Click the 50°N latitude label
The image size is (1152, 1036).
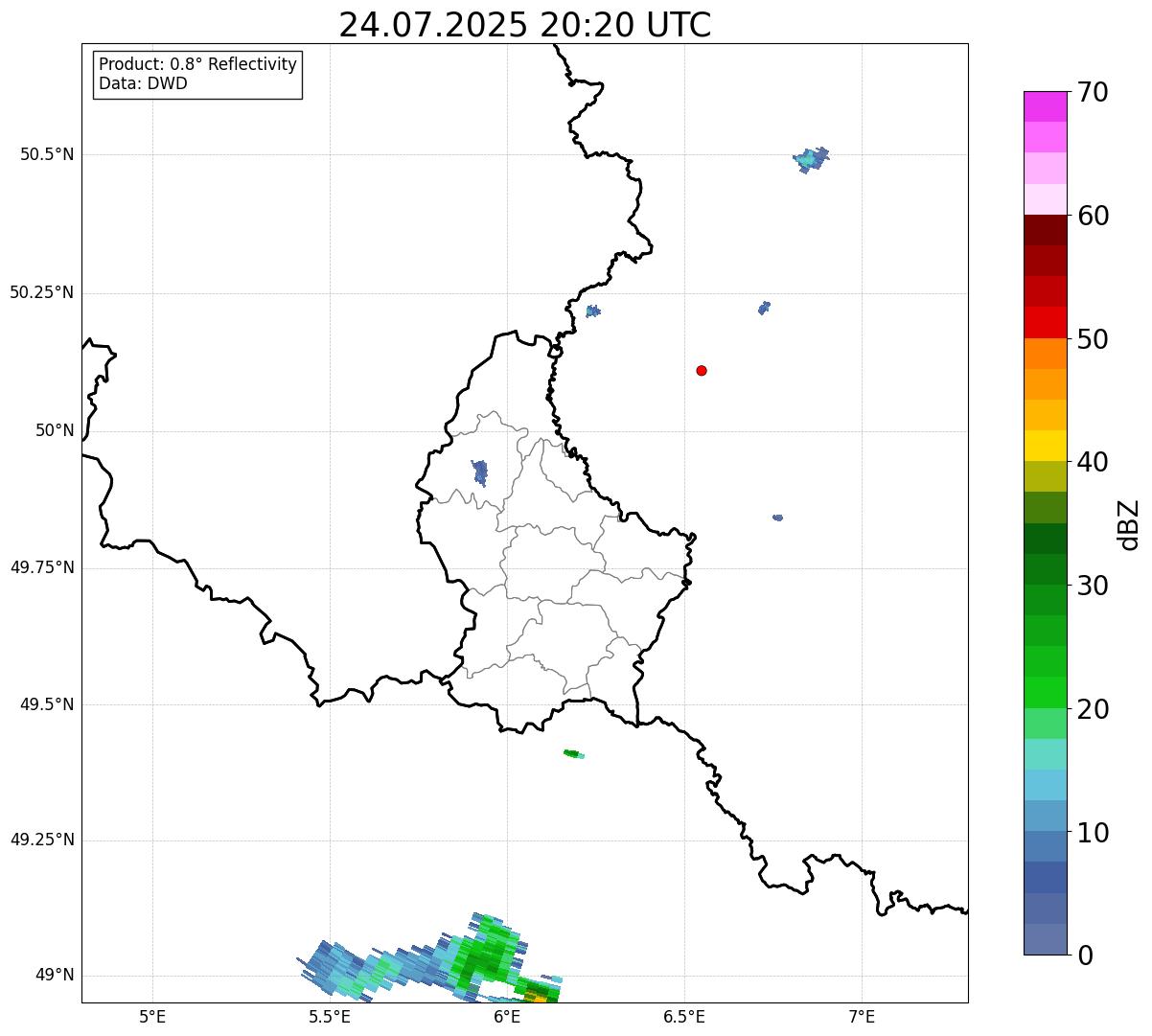pos(55,430)
